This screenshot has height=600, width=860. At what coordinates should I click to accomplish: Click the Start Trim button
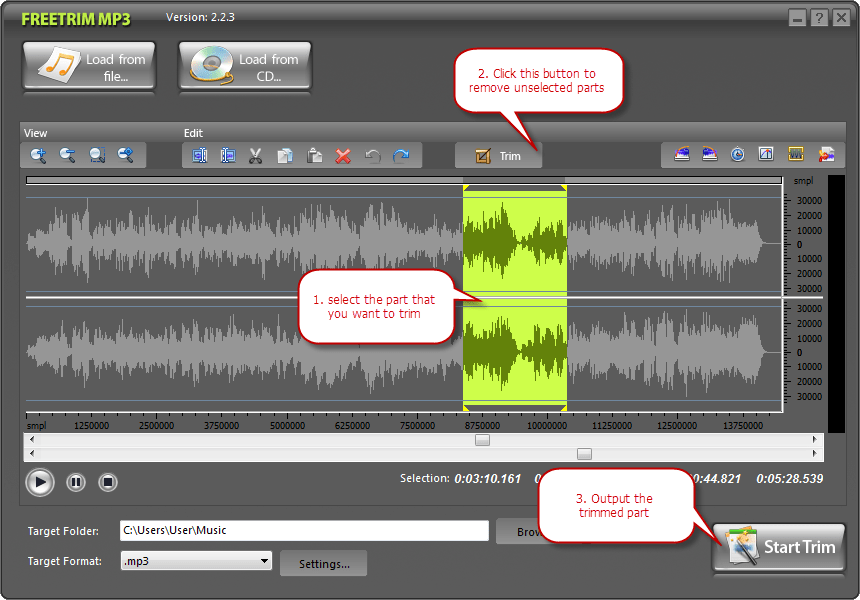click(x=778, y=547)
